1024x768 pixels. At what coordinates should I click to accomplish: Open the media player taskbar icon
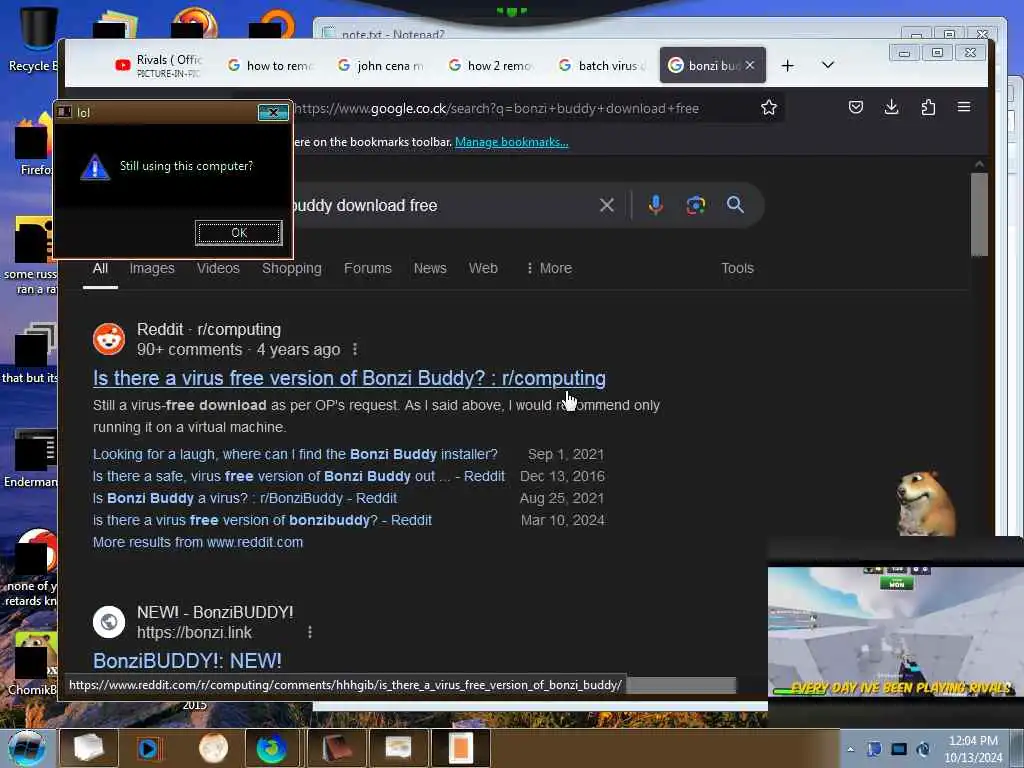point(150,748)
